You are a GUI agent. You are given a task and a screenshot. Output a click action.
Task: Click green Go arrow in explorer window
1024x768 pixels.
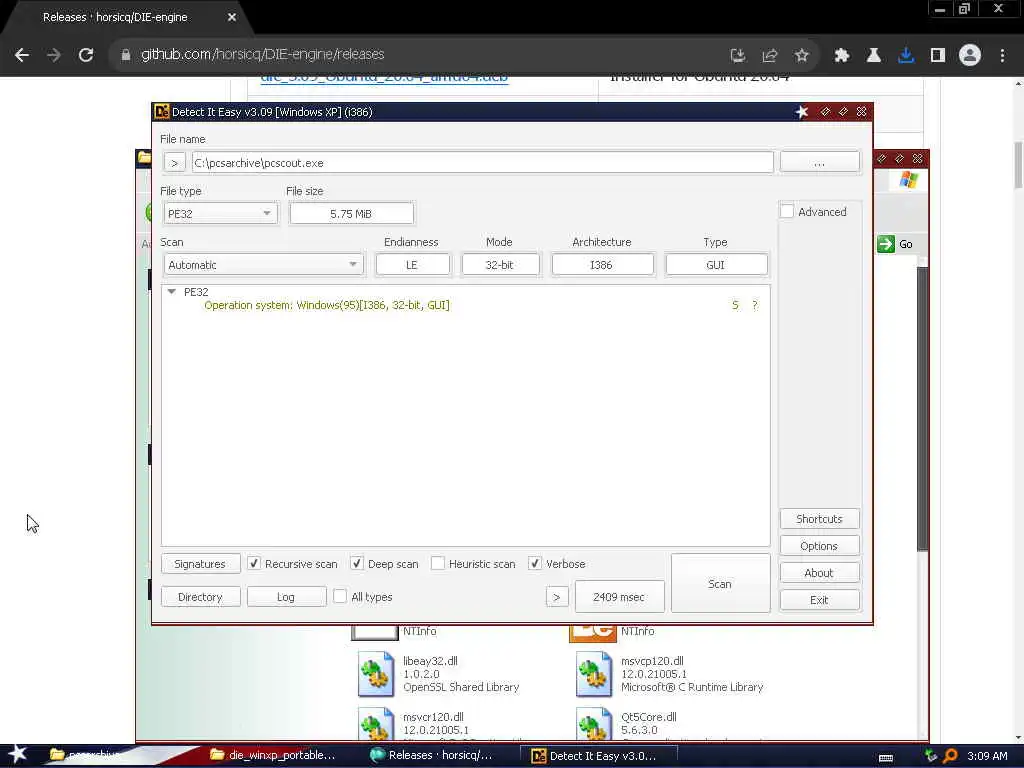(886, 244)
